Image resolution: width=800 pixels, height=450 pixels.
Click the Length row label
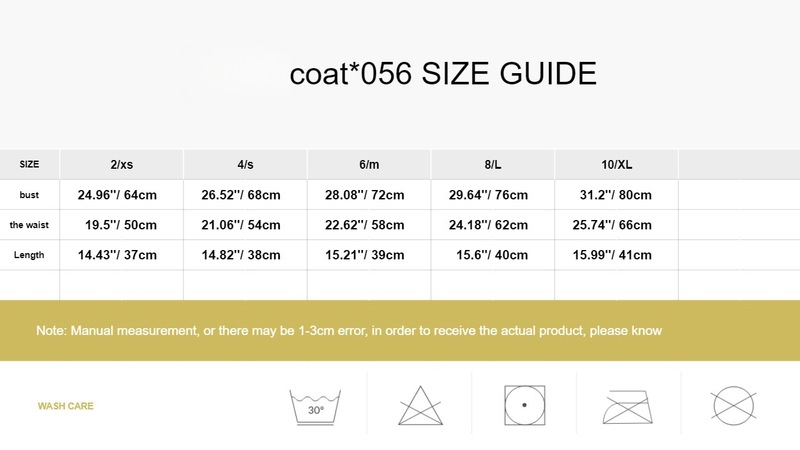pos(29,255)
